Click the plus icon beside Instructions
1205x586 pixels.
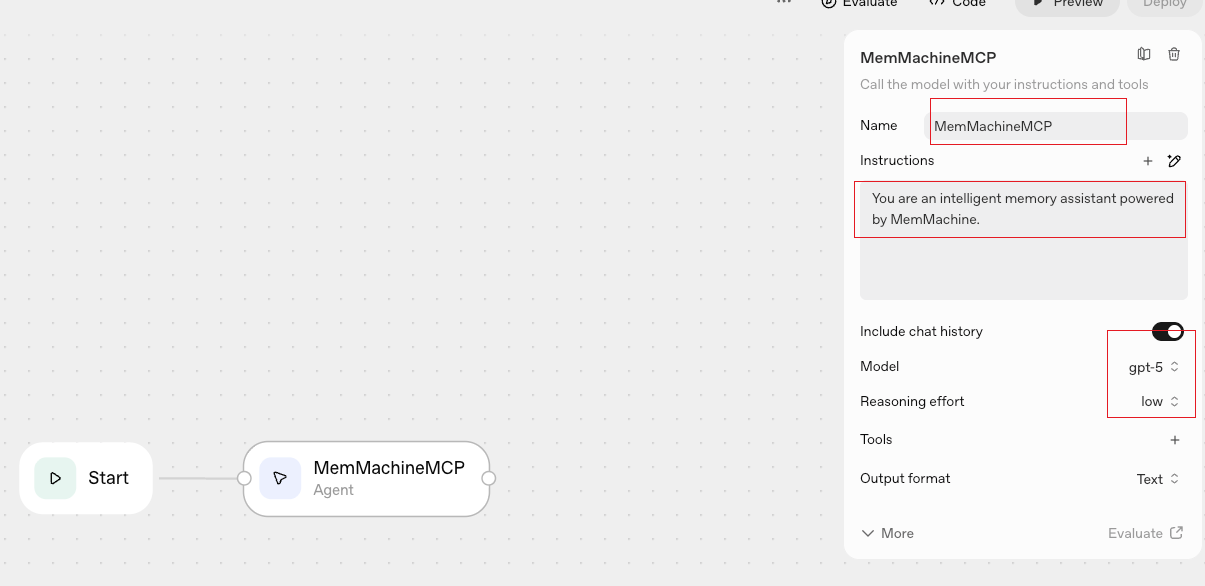tap(1148, 161)
